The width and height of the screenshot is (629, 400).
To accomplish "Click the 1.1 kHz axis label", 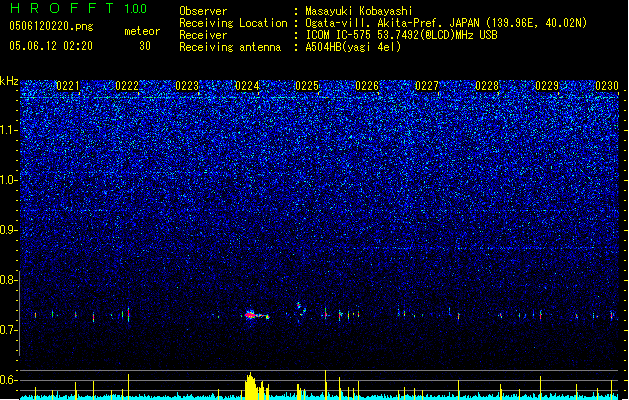I will (x=8, y=130).
